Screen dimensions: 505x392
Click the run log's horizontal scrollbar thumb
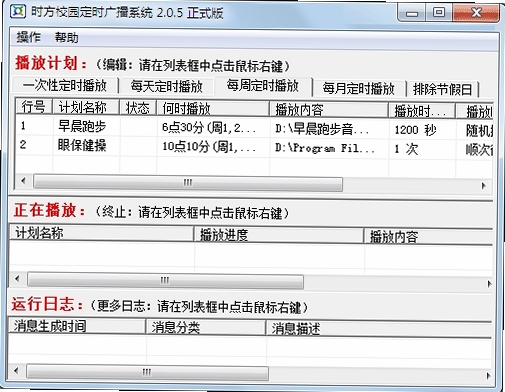147,372
